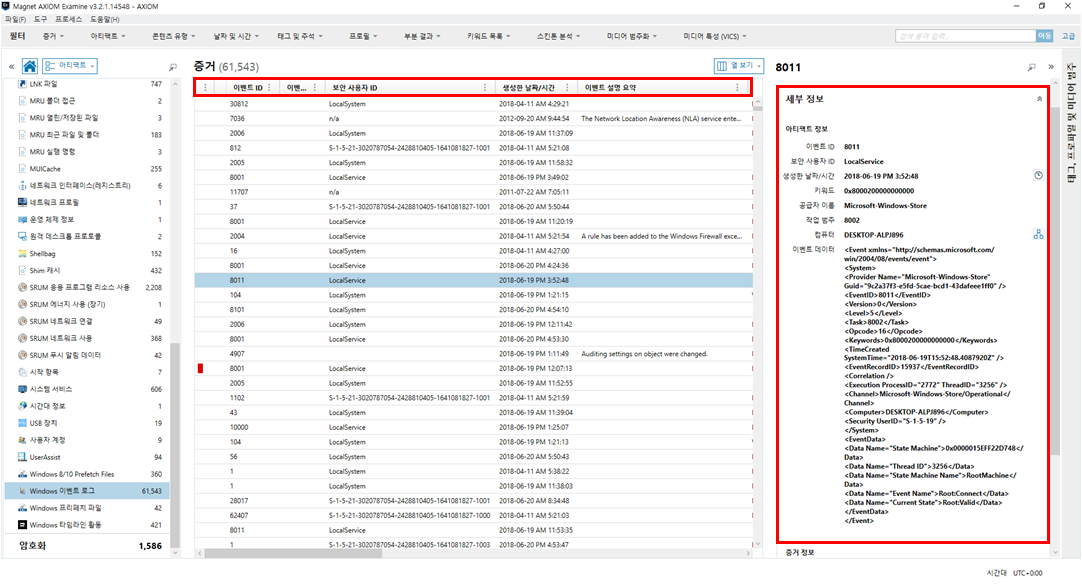Pin the left artifact navigation panel
Viewport: 1082px width, 588px height.
click(173, 67)
